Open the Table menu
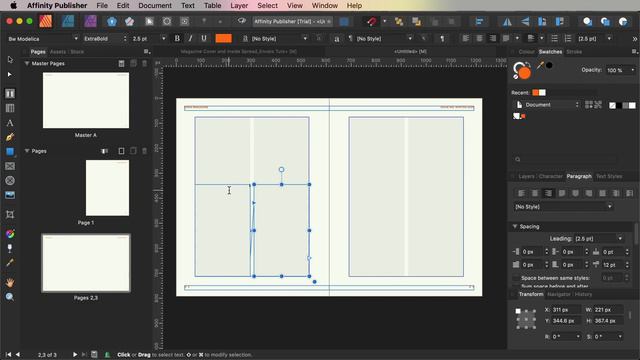 click(x=212, y=6)
